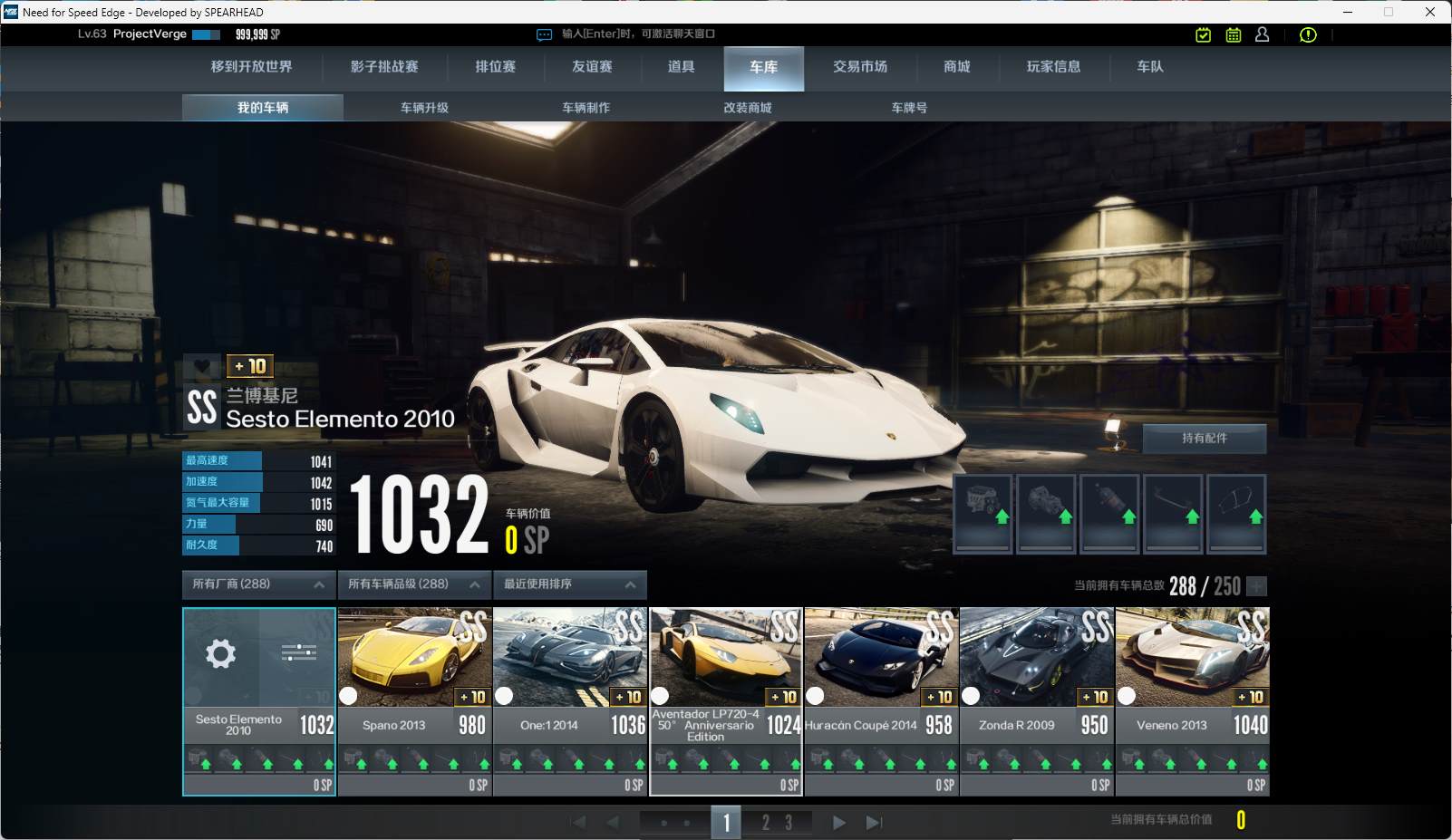Select the nitrous bottle part slot

1109,513
